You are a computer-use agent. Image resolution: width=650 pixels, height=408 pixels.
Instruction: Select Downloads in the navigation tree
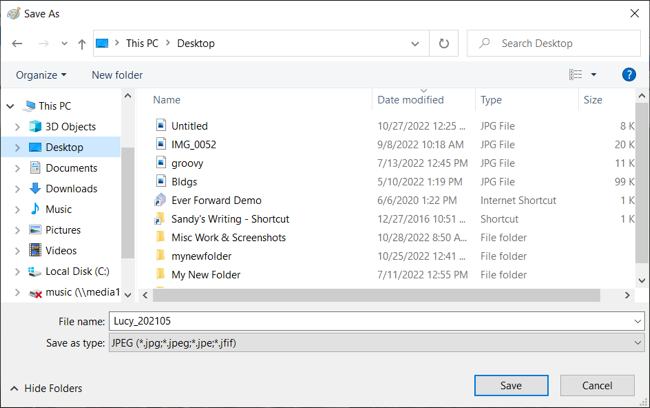pos(71,189)
